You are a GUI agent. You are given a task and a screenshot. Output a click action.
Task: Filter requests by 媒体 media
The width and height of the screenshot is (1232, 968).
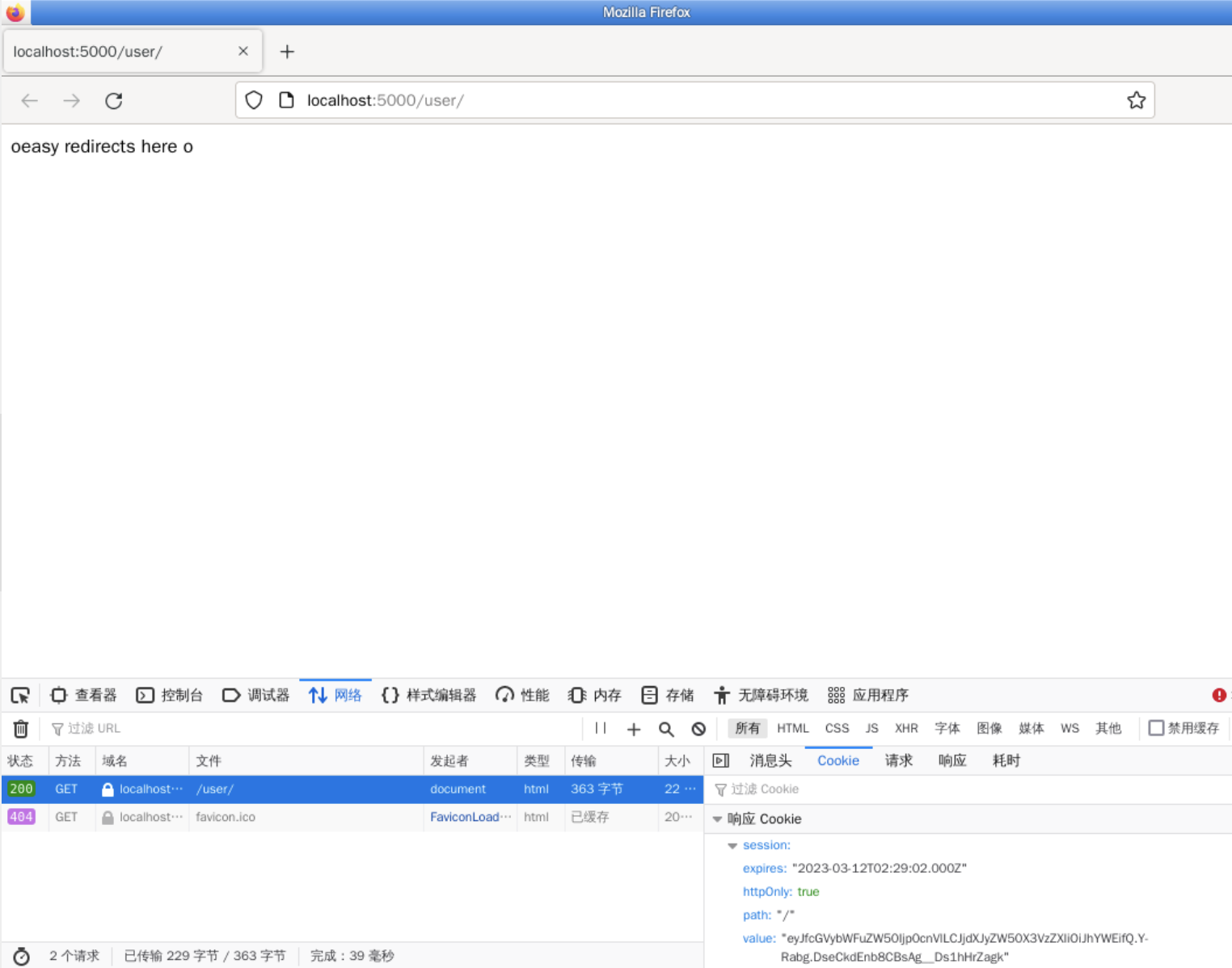coord(1032,728)
